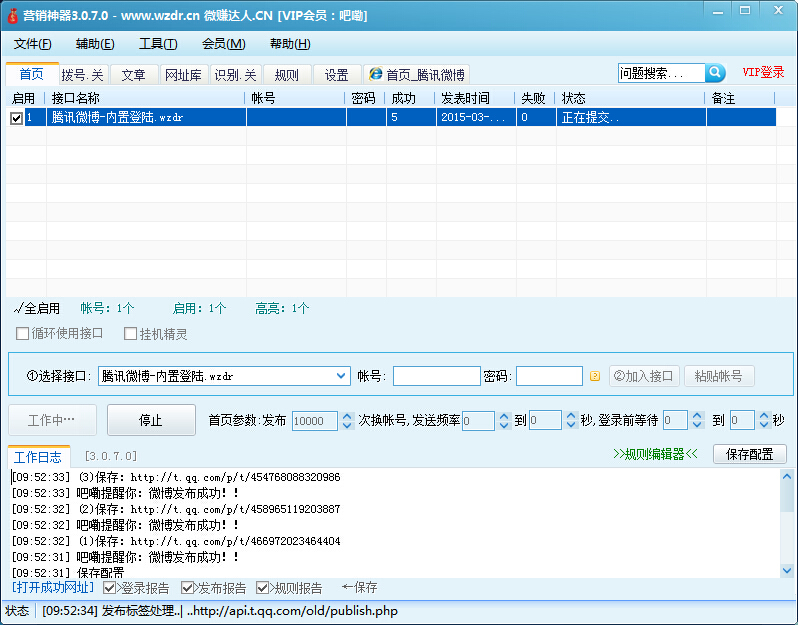Image resolution: width=798 pixels, height=625 pixels.
Task: Enable 挂机精灵 checkbox
Action: 130,334
